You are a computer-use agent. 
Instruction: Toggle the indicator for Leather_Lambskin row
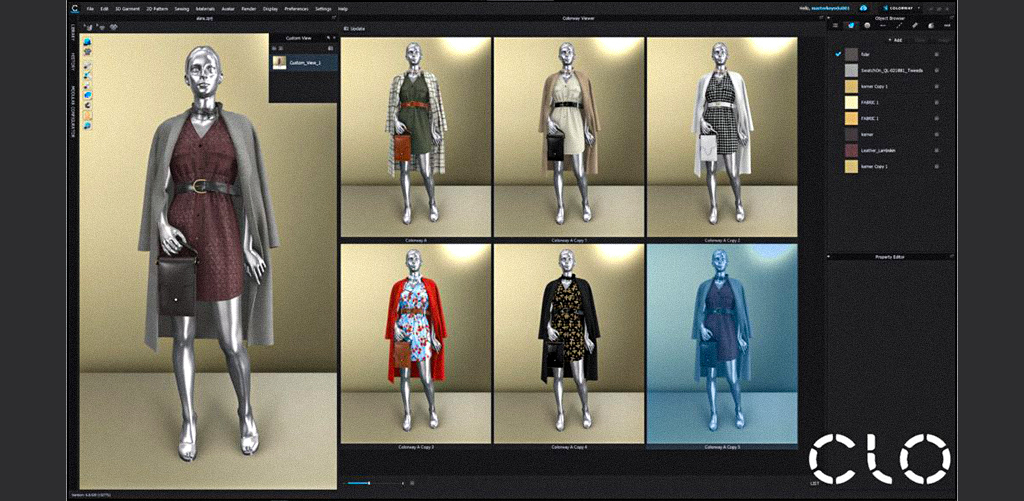(x=936, y=150)
